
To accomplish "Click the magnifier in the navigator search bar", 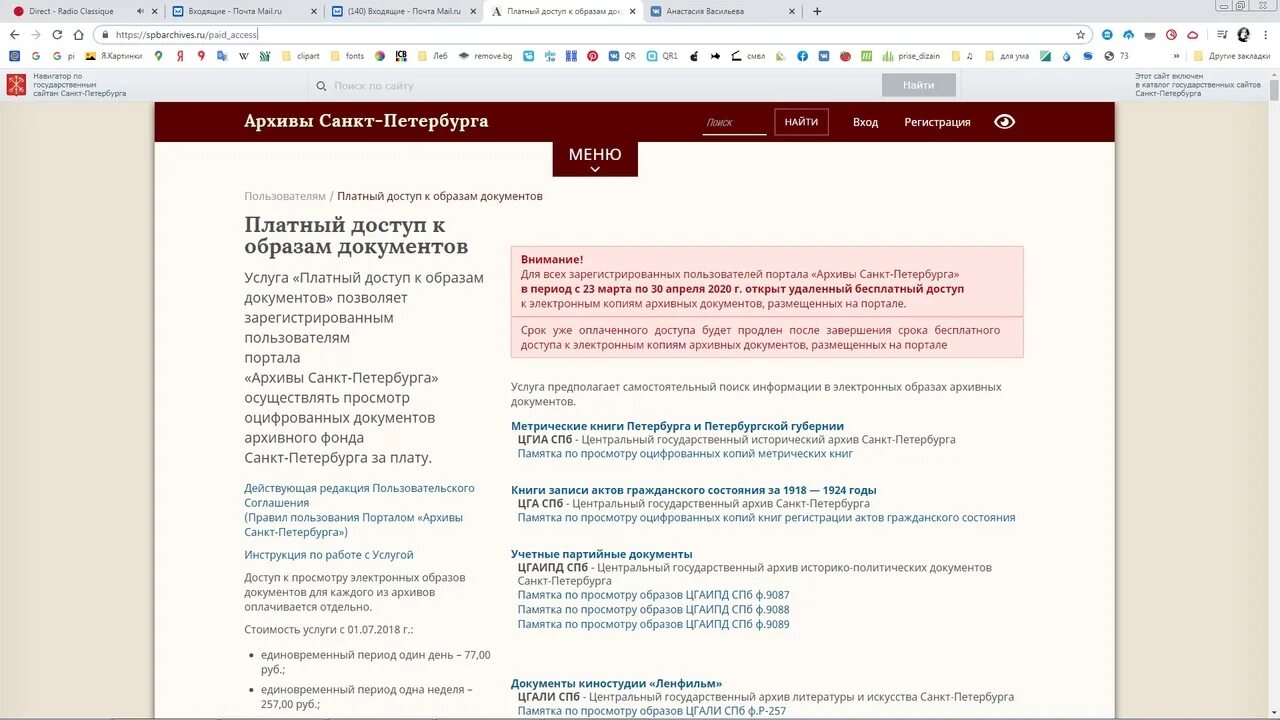I will tap(322, 86).
